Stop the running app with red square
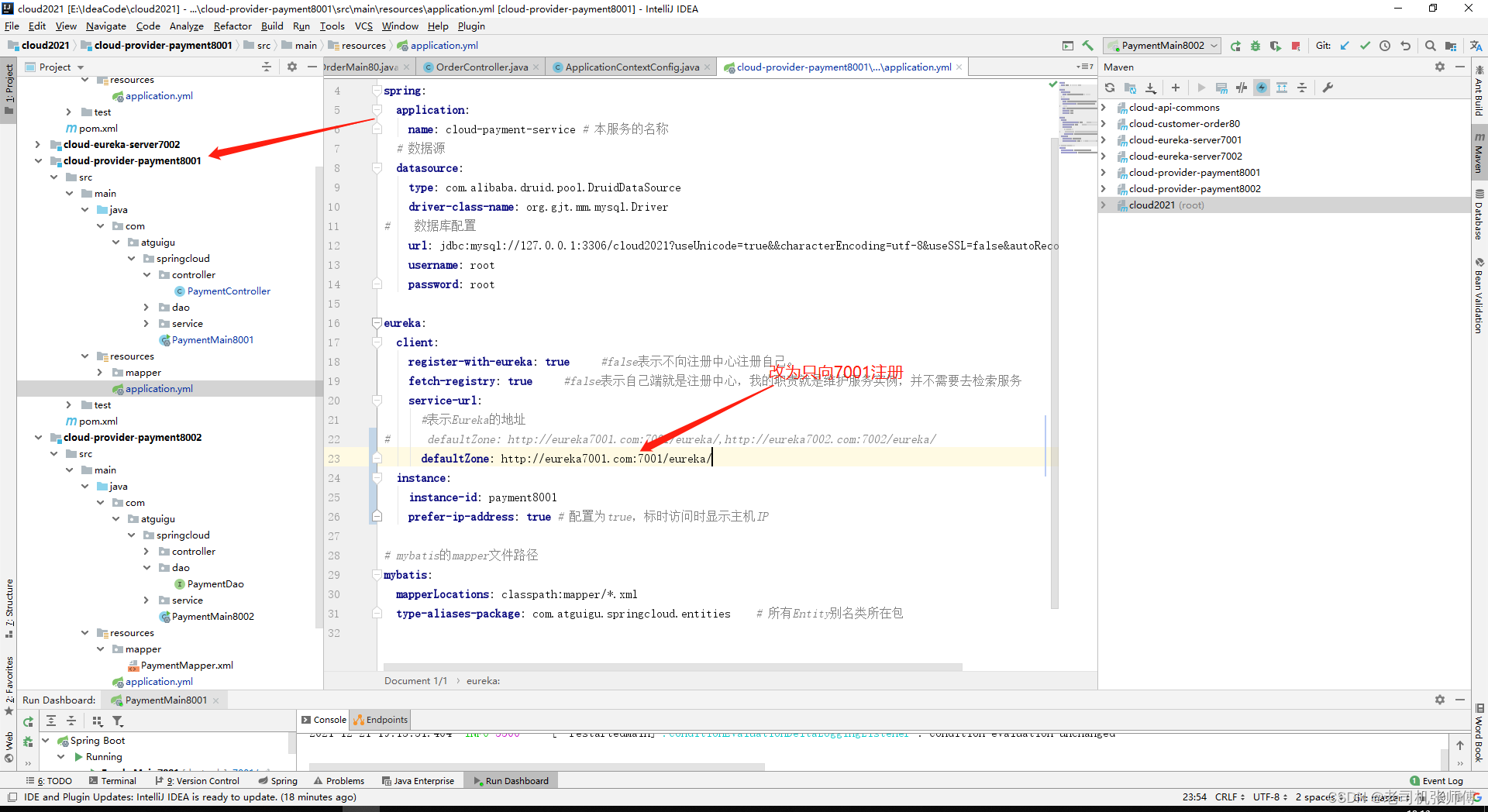Screen dimensions: 1488x812 click(x=1296, y=46)
